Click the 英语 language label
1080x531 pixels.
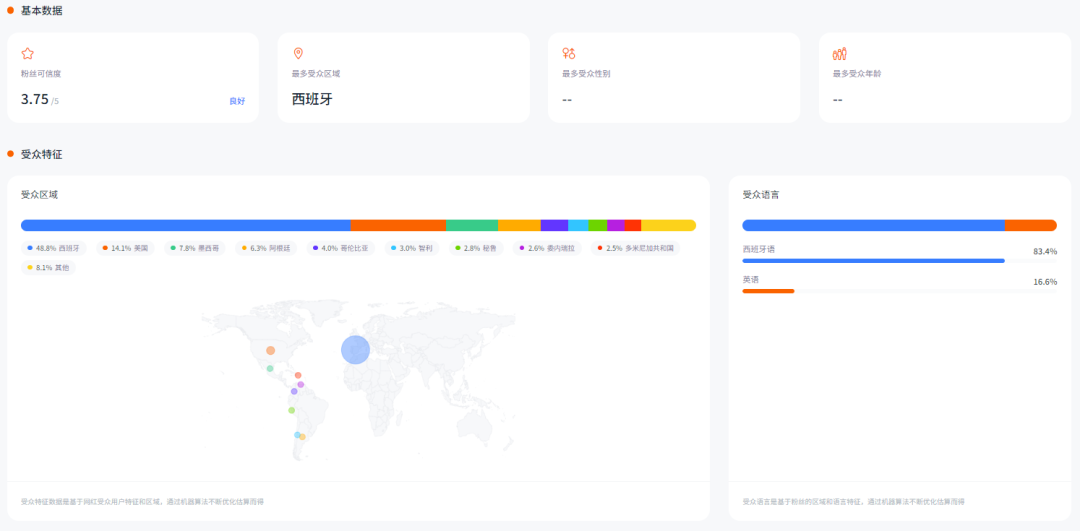(751, 280)
